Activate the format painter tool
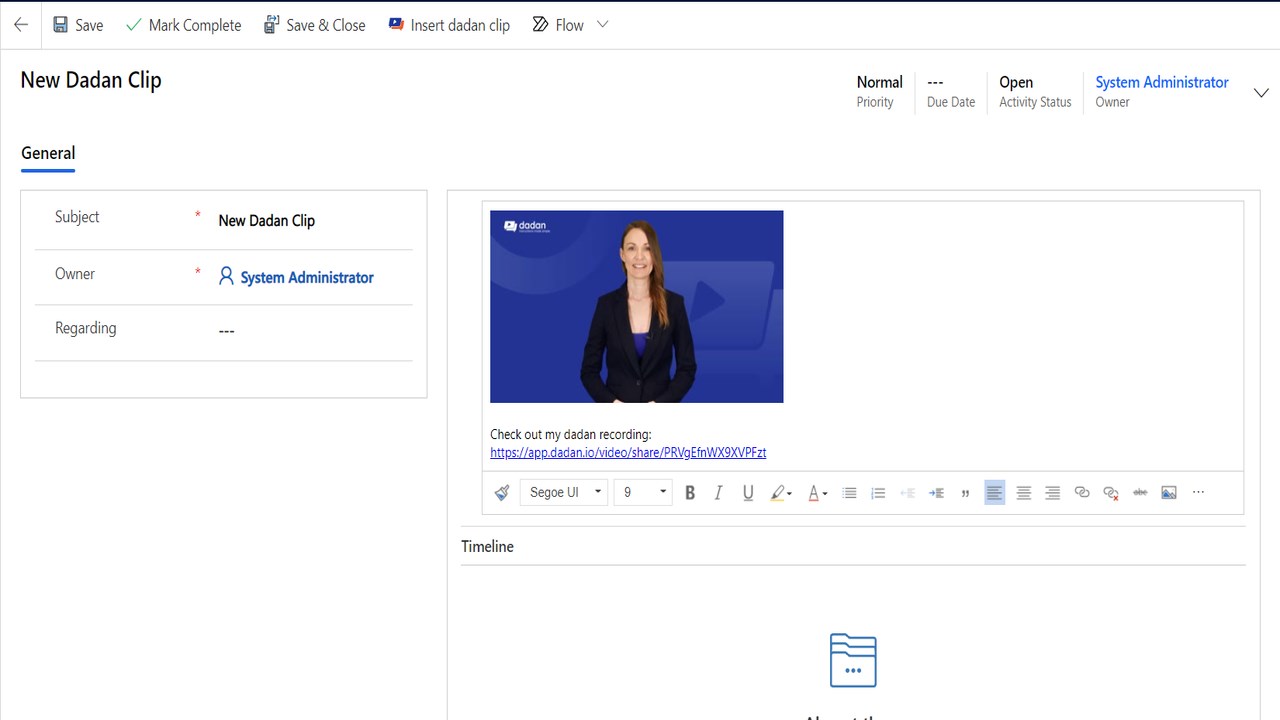This screenshot has width=1280, height=720. pos(502,492)
